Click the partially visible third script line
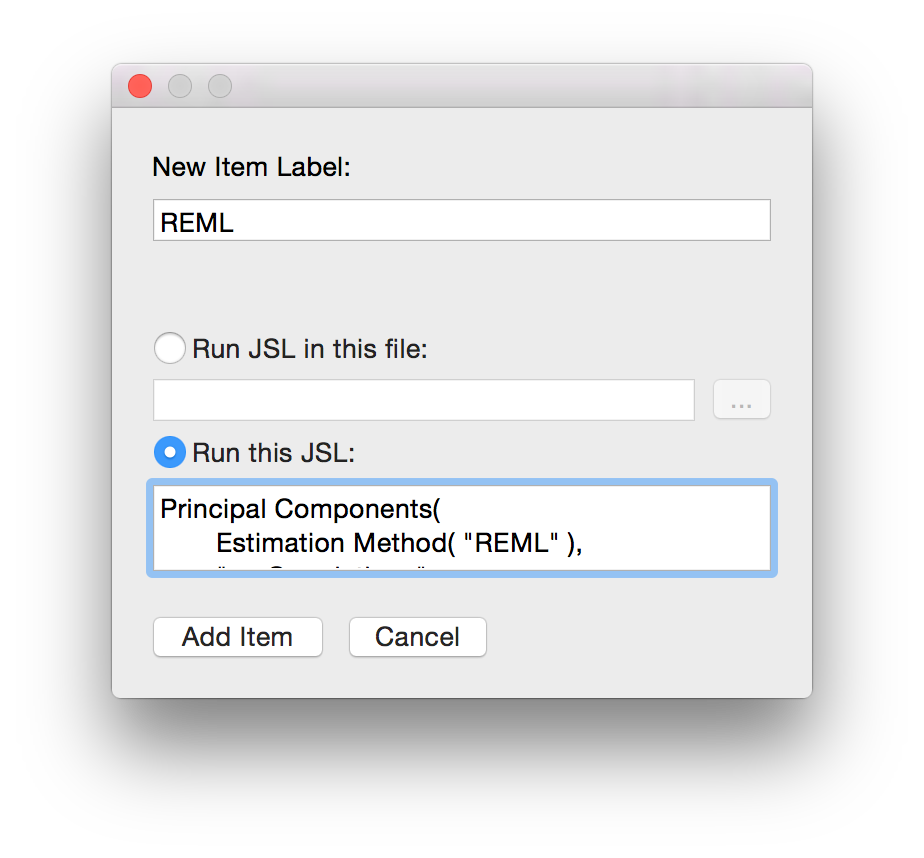 pos(320,568)
